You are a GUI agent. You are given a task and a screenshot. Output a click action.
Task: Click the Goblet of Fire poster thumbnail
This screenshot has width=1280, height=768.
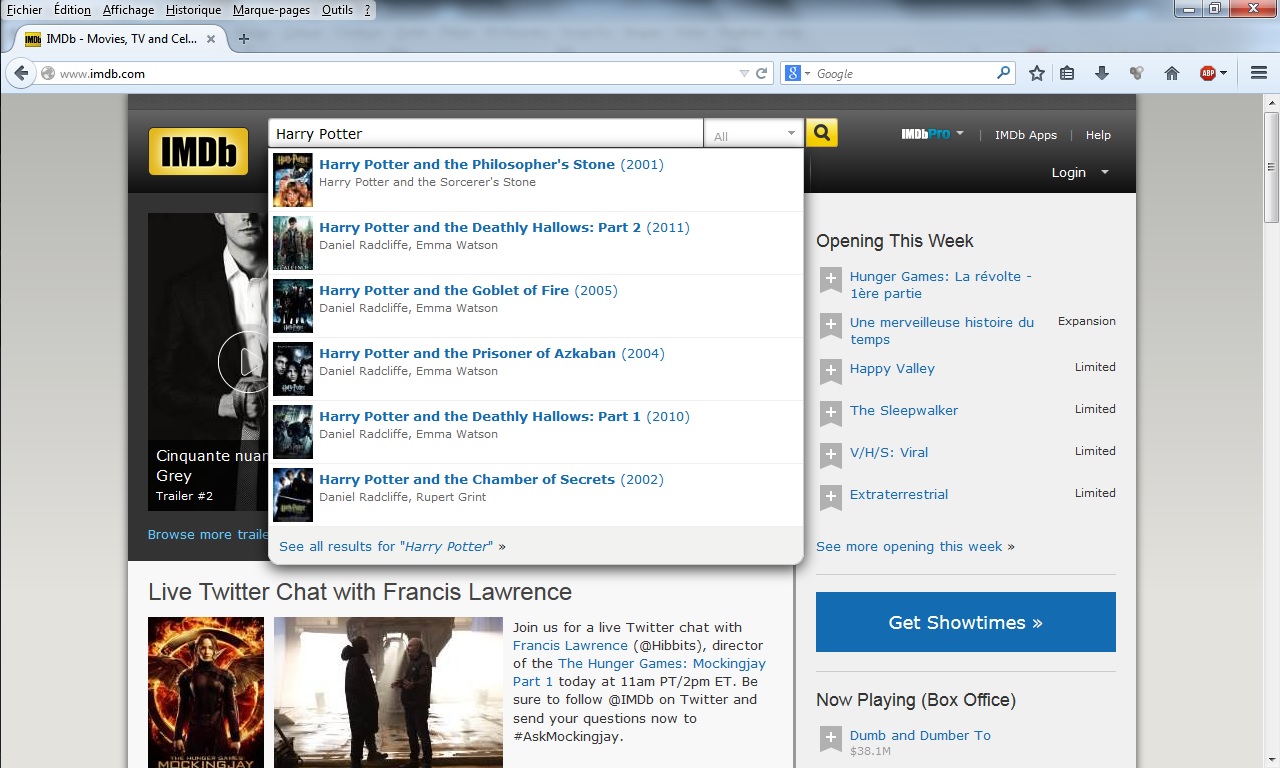click(x=293, y=306)
